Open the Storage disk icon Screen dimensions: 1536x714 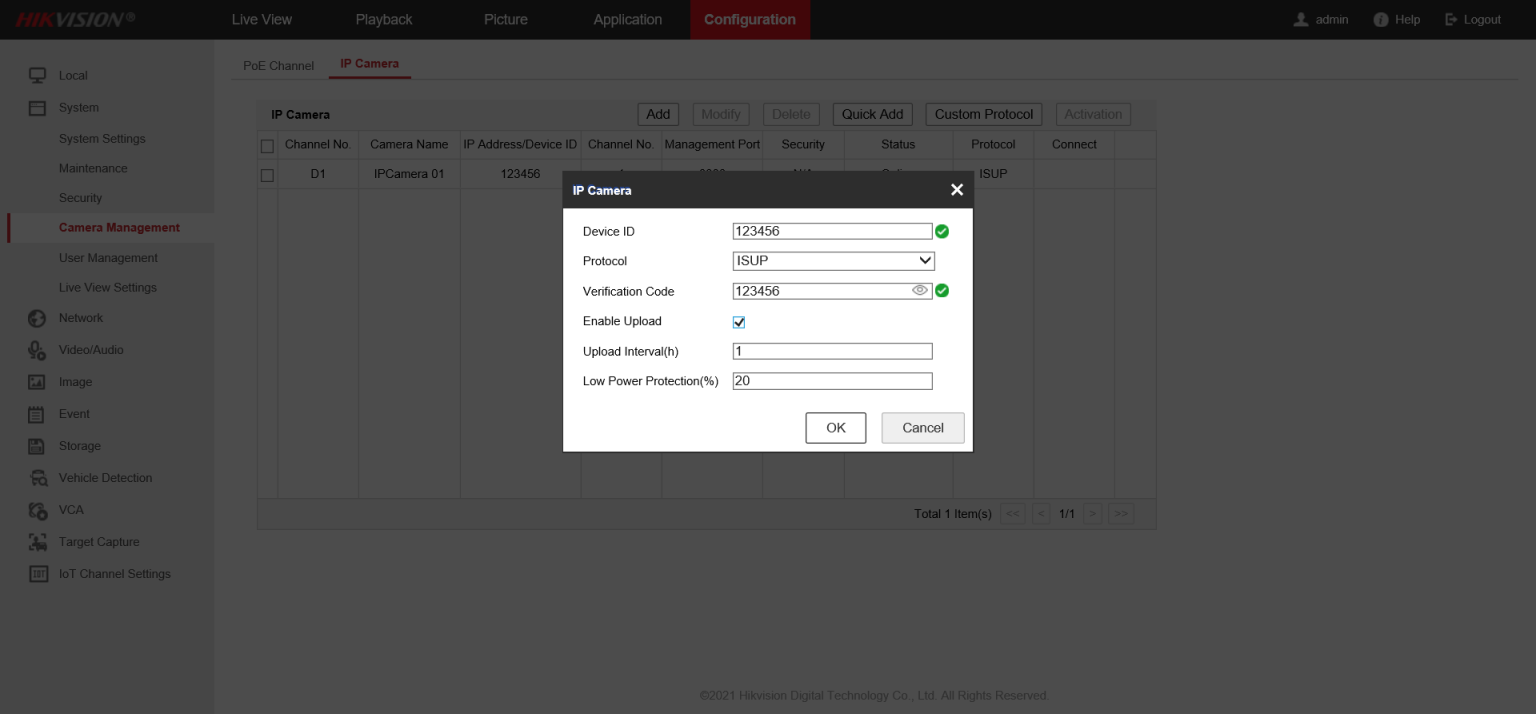37,446
